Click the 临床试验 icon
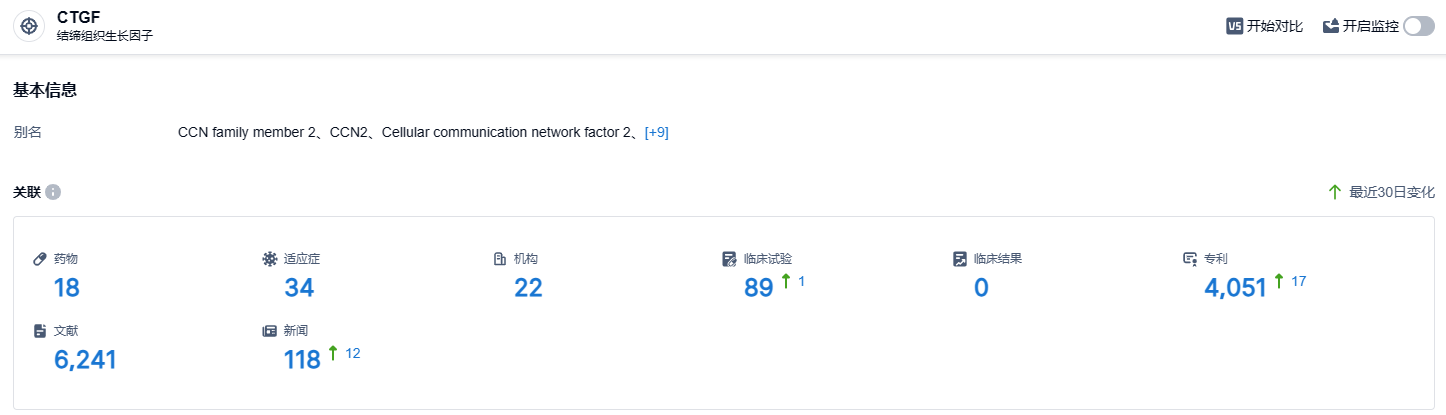The image size is (1446, 415). 729,259
